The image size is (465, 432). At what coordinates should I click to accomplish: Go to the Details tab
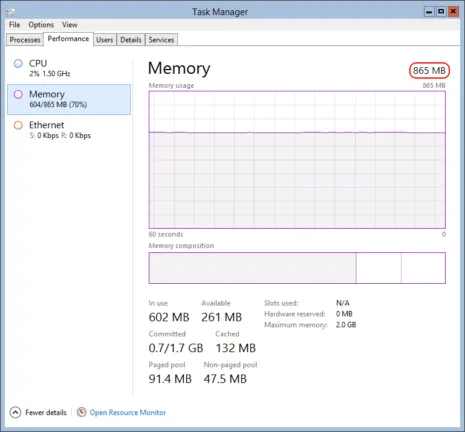click(131, 40)
